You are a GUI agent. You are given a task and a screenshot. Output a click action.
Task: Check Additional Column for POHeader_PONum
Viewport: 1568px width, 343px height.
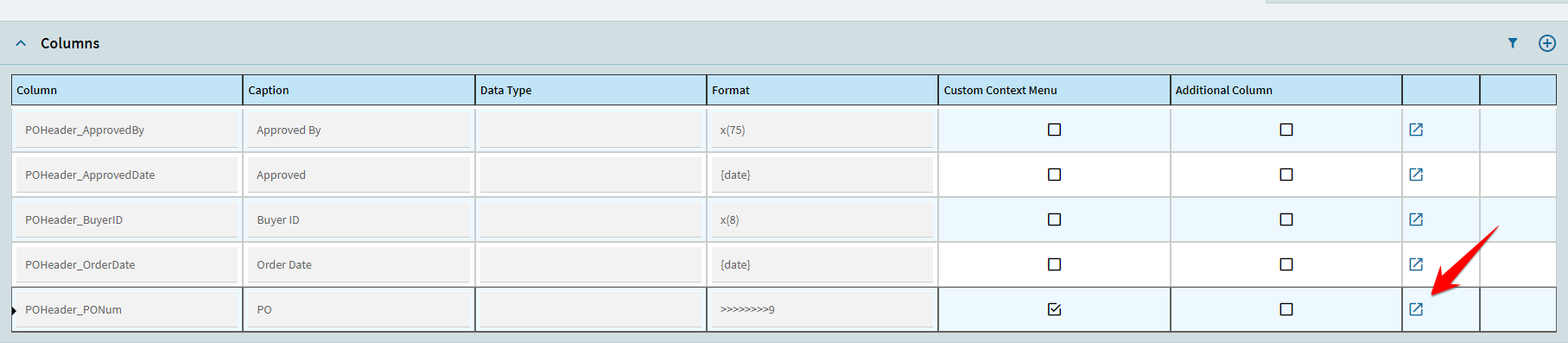[x=1286, y=309]
